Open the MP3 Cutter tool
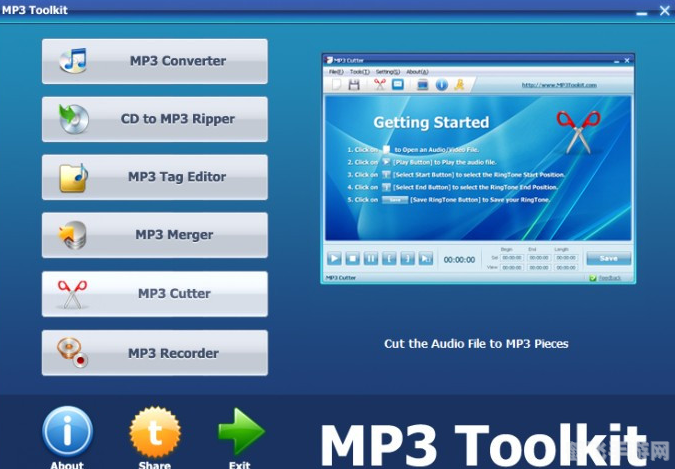 tap(155, 294)
